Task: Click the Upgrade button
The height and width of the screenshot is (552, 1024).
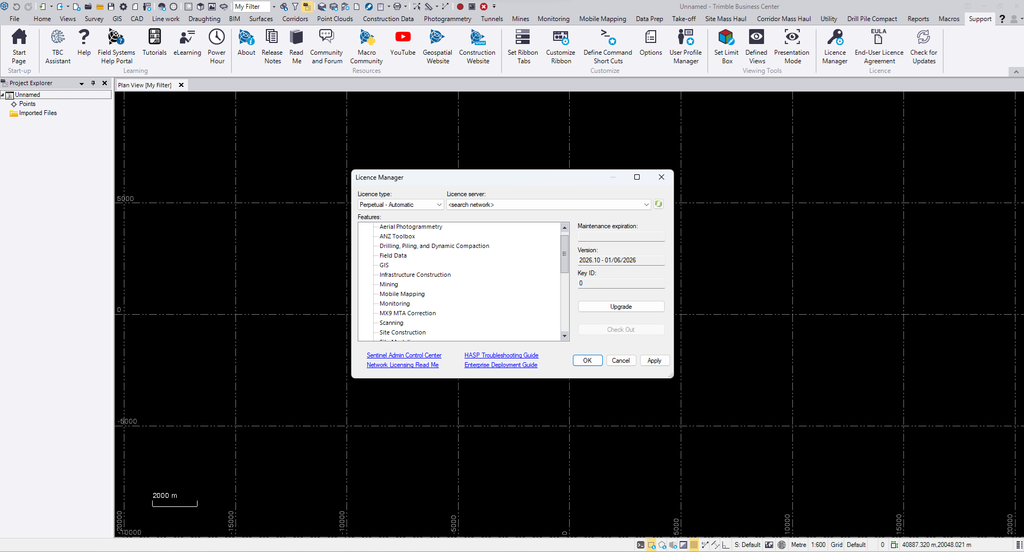Action: click(621, 306)
